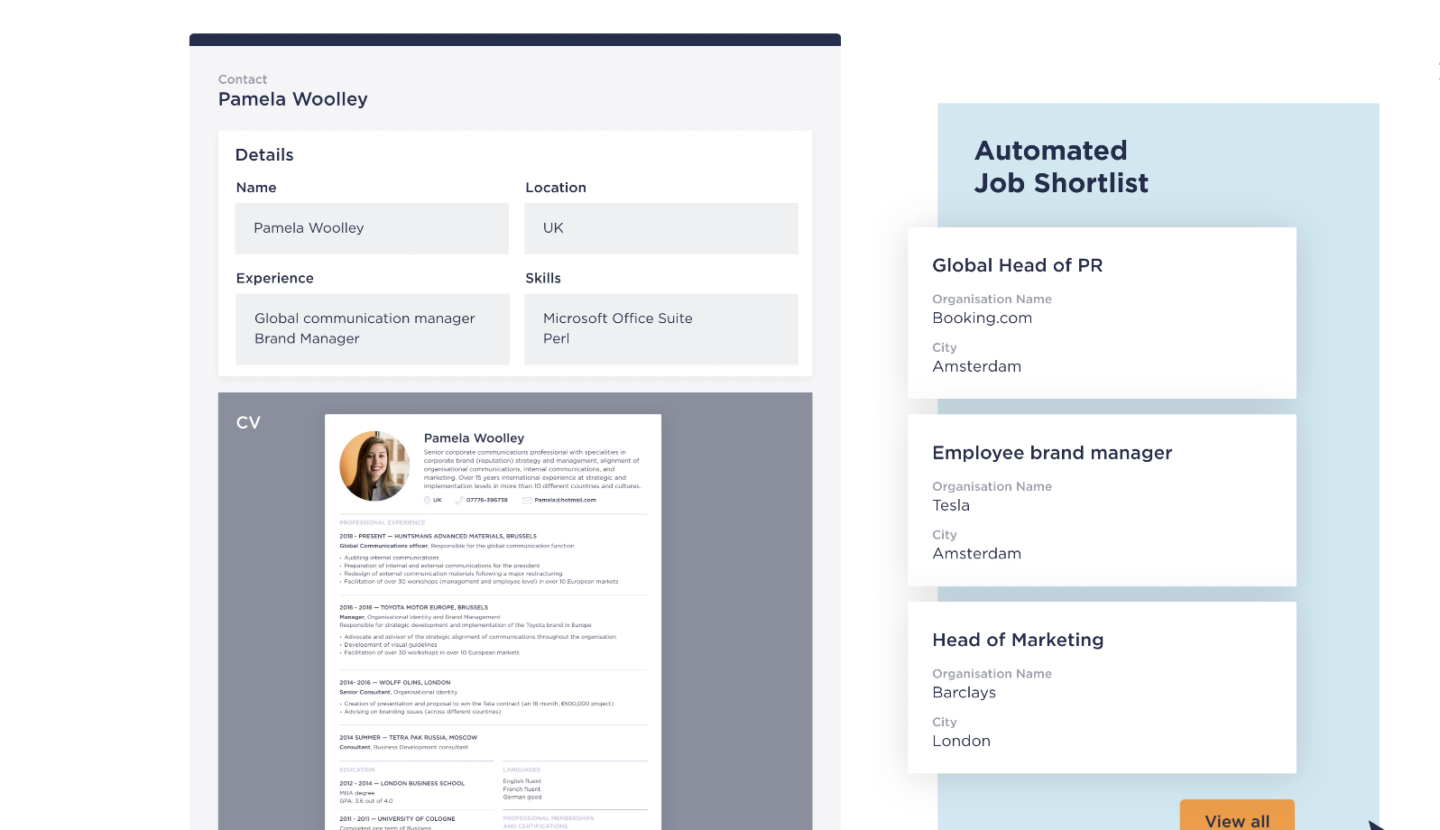Click the CV label on grey panel
Screen dimensions: 1440x830
[248, 423]
